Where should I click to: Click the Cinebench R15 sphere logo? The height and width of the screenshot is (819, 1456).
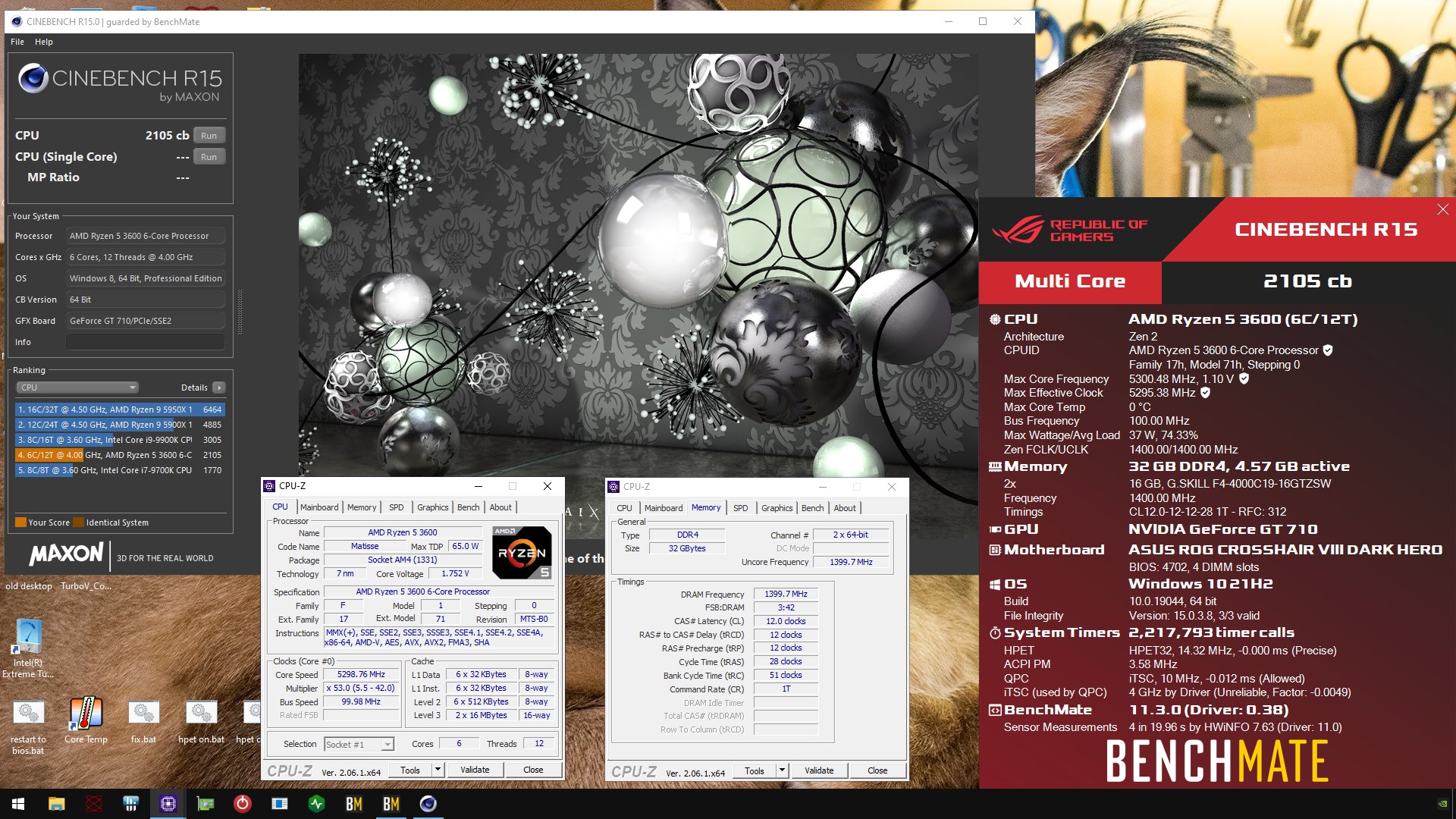33,79
